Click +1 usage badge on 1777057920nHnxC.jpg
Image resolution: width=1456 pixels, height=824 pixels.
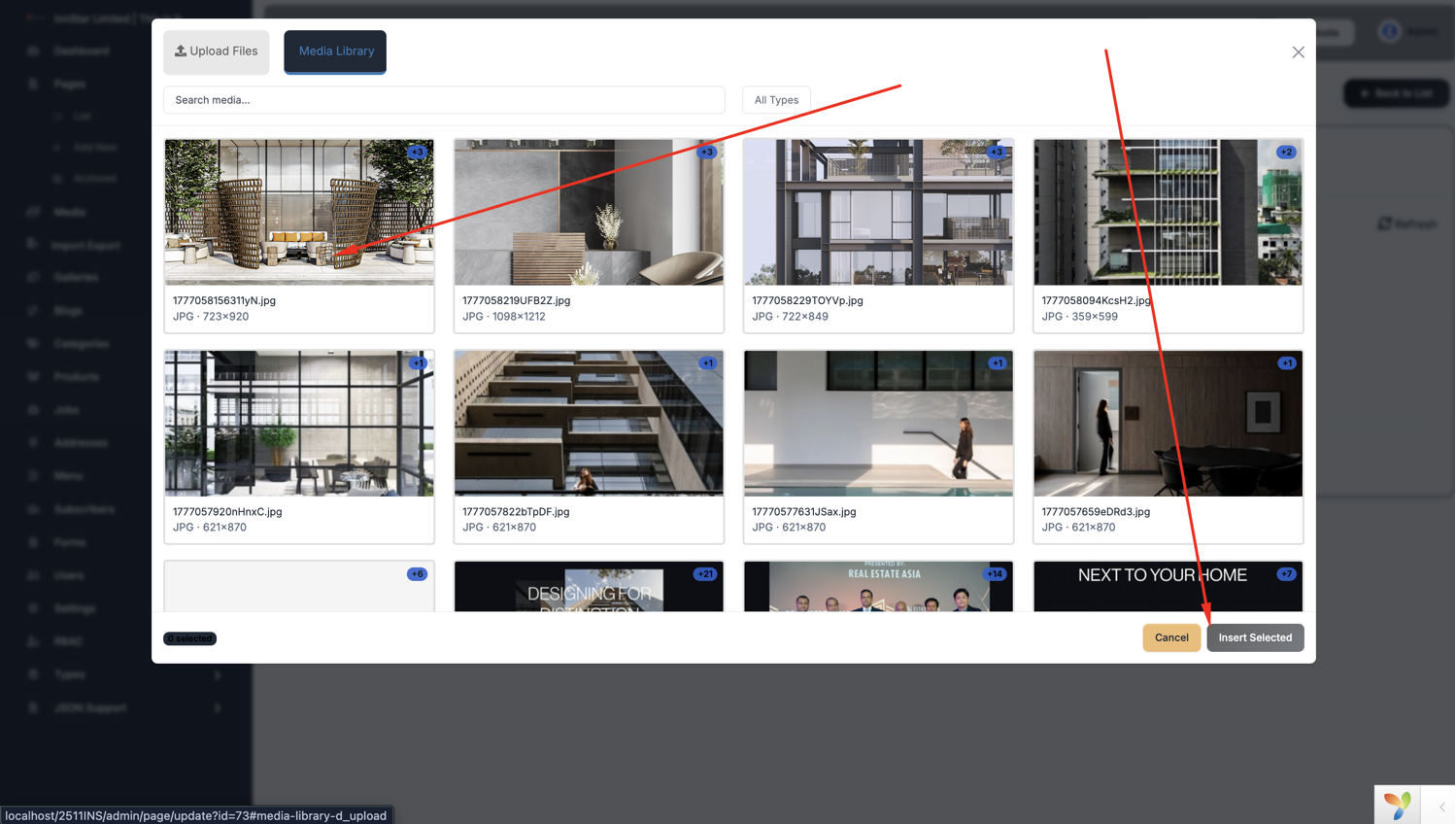point(418,363)
